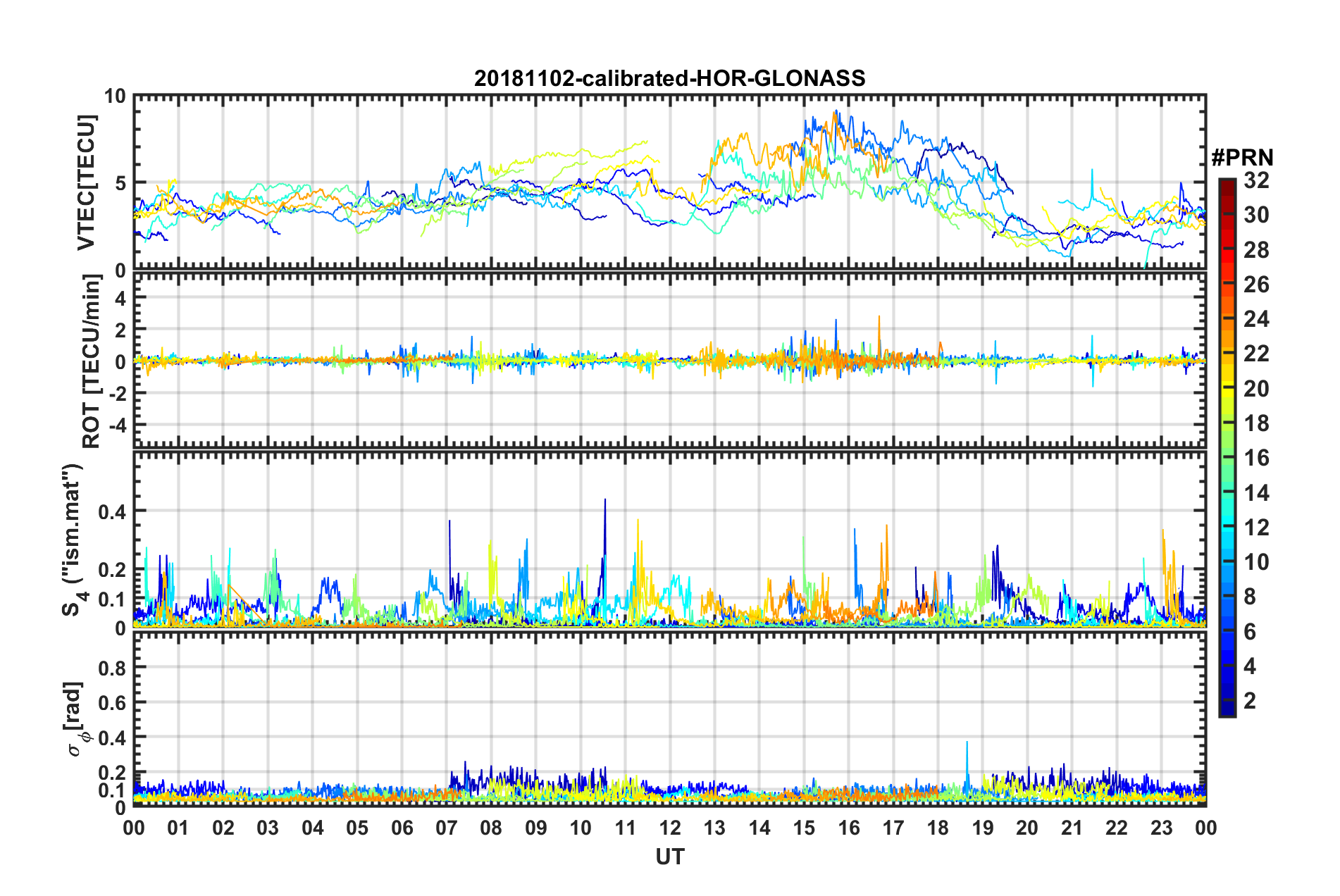Click the "02" tick on UT axis
Screen dimensions: 1340x896
223,828
